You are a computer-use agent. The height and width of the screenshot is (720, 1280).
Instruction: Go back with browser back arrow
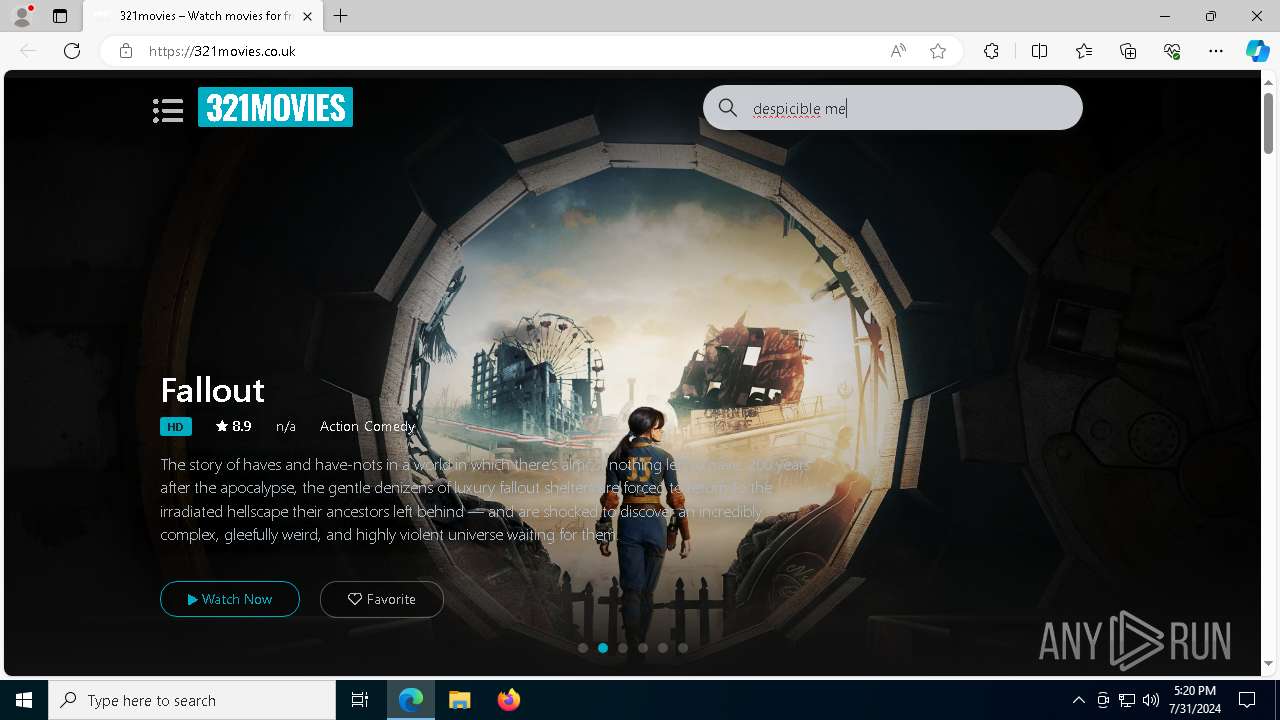(x=28, y=51)
